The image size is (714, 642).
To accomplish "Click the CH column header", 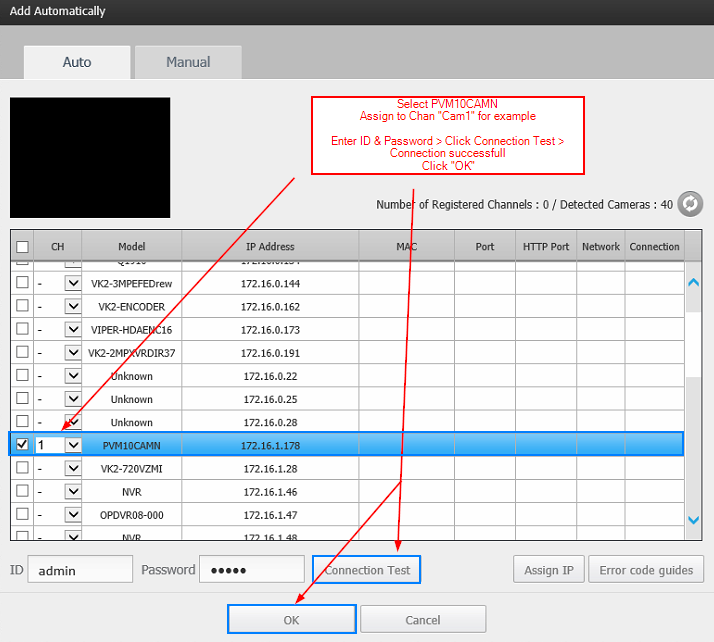I will (57, 246).
